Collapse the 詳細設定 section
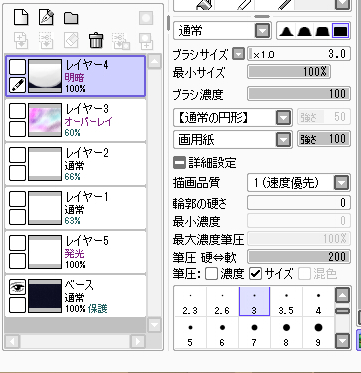Image resolution: width=361 pixels, height=373 pixels. (179, 163)
